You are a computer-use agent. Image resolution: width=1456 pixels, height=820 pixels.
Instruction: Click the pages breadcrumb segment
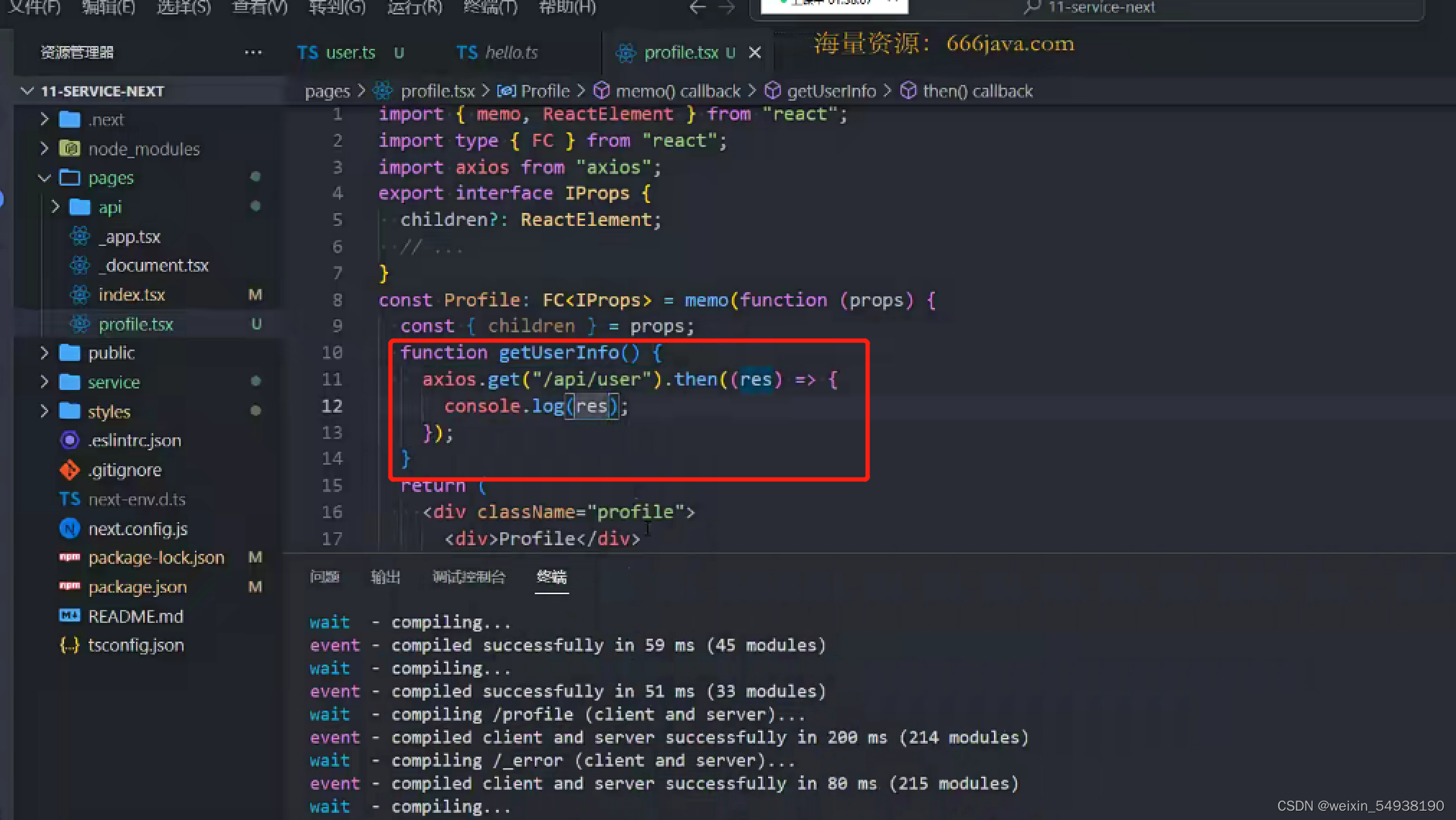[327, 91]
